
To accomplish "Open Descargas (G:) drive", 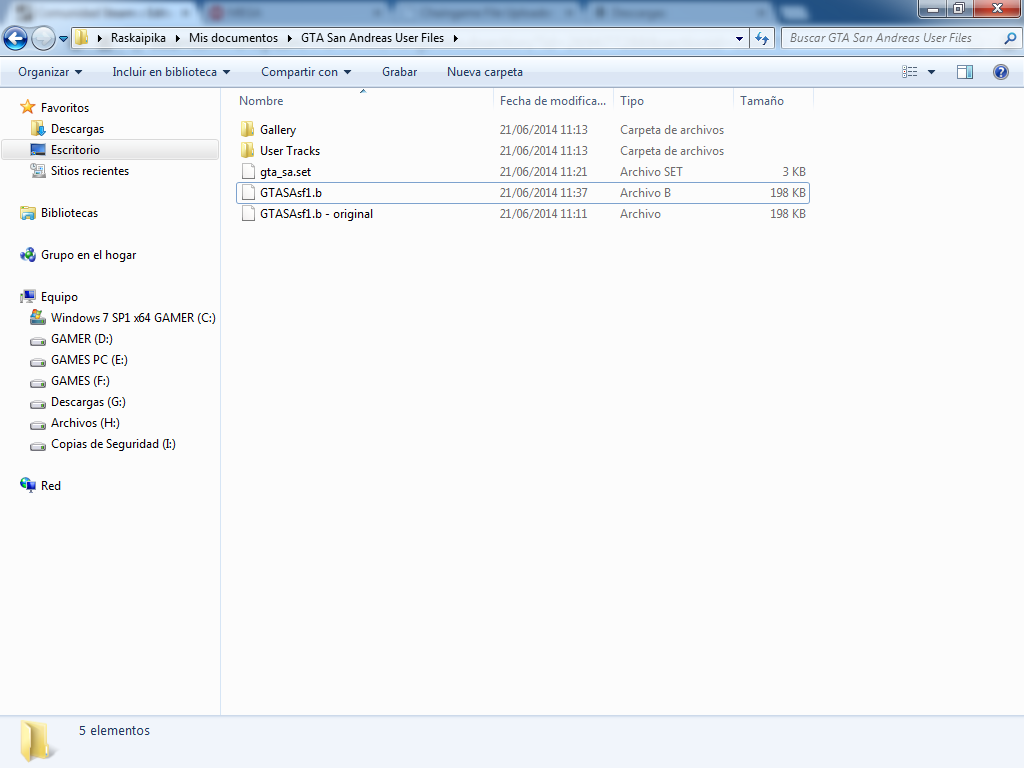I will [x=88, y=402].
